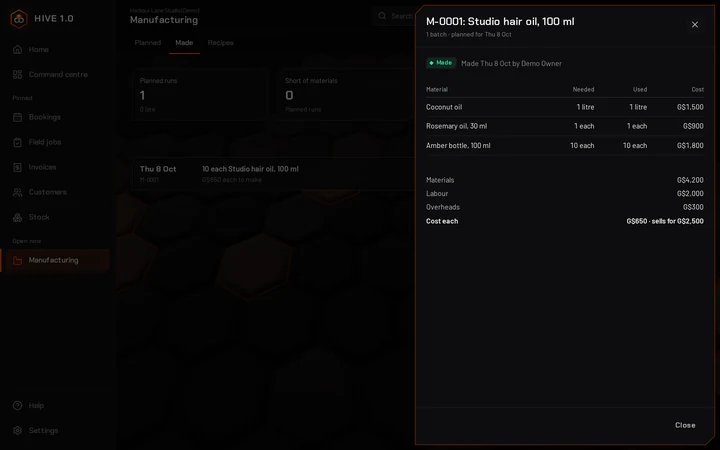Click the Cost each label

pos(442,221)
